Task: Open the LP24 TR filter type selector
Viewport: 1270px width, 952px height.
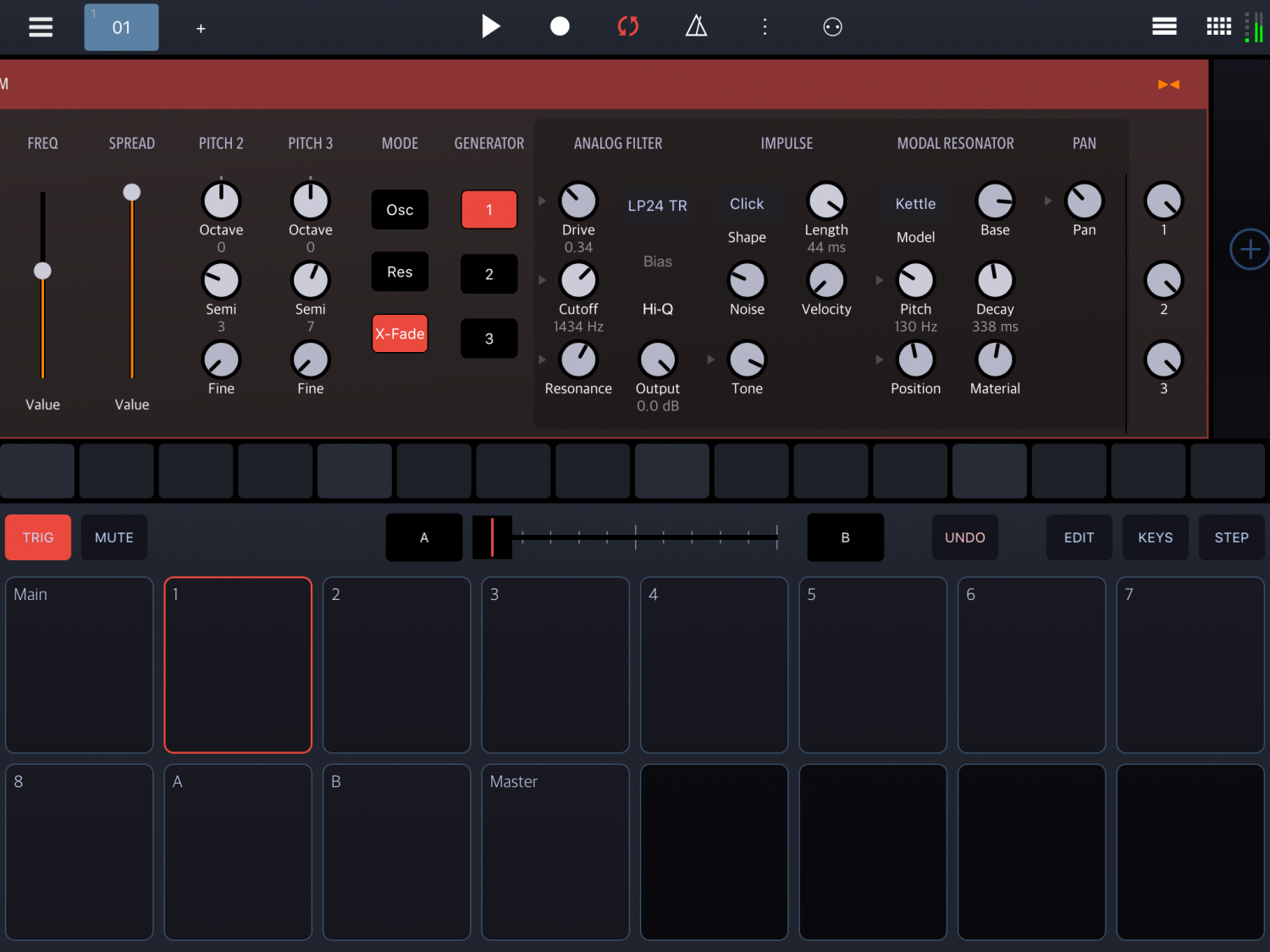Action: coord(657,206)
